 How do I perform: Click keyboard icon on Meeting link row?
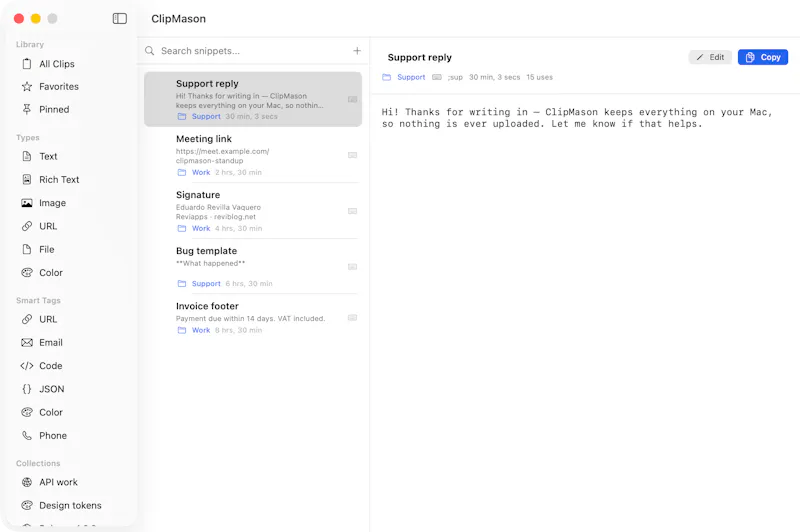(352, 155)
